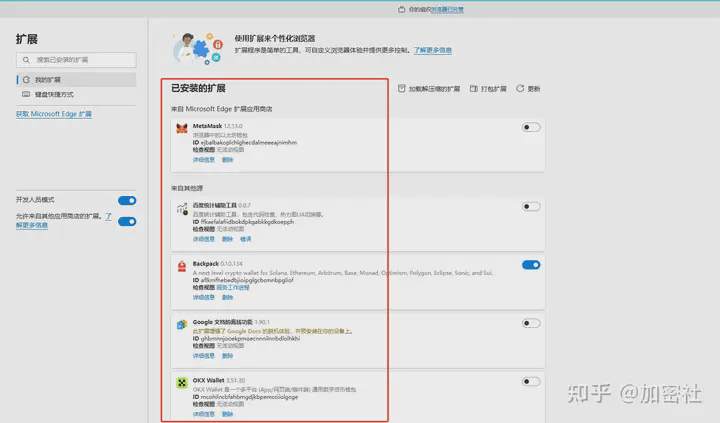Click the briefcase icon in the top banner
Screen dimensions: 720x423
(401, 9)
